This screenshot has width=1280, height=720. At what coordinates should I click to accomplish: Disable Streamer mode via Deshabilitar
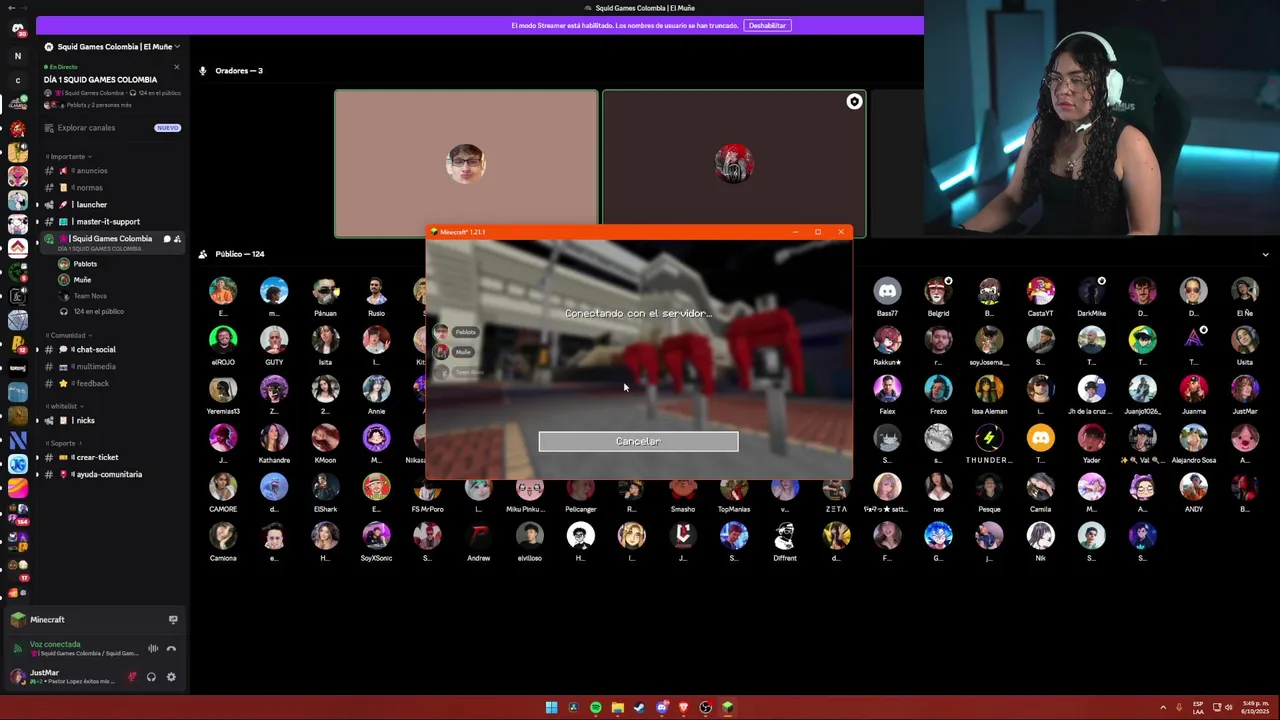point(767,25)
